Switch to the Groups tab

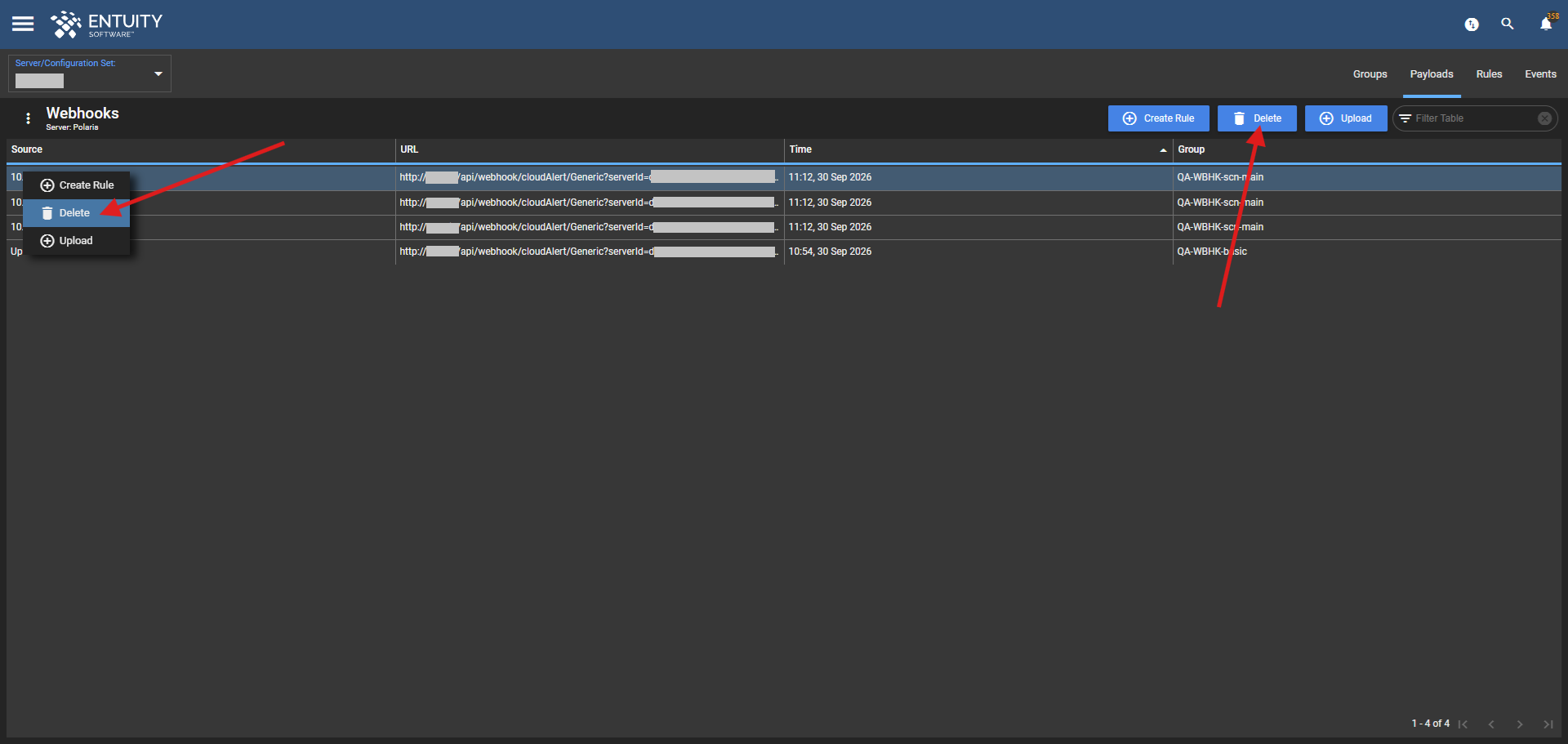click(x=1370, y=74)
